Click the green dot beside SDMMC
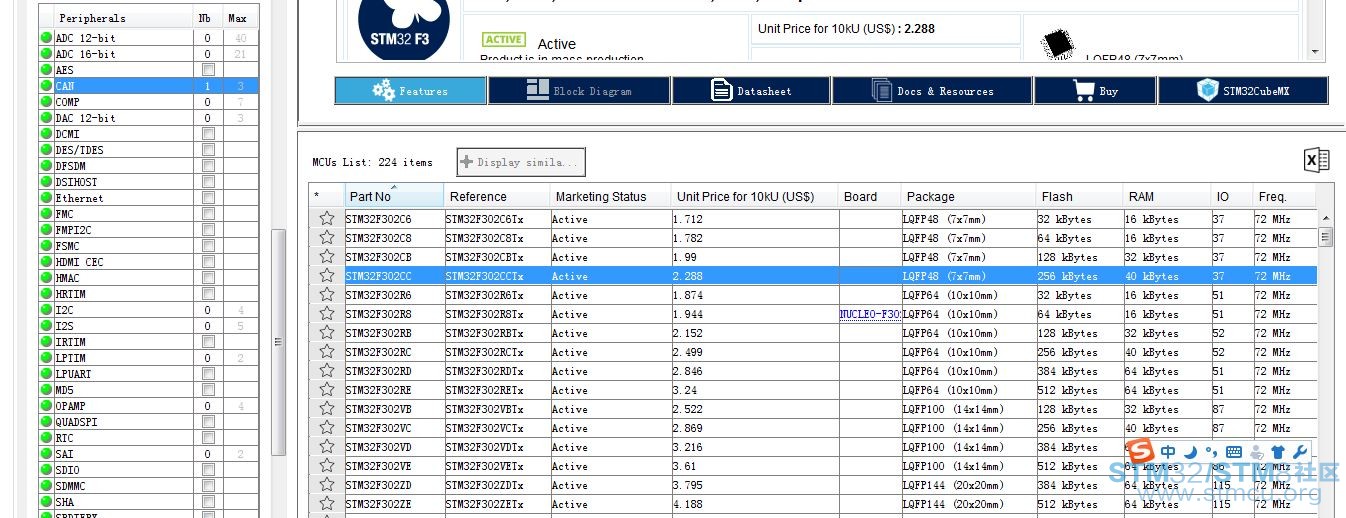Screen dimensions: 1346x518 46,486
